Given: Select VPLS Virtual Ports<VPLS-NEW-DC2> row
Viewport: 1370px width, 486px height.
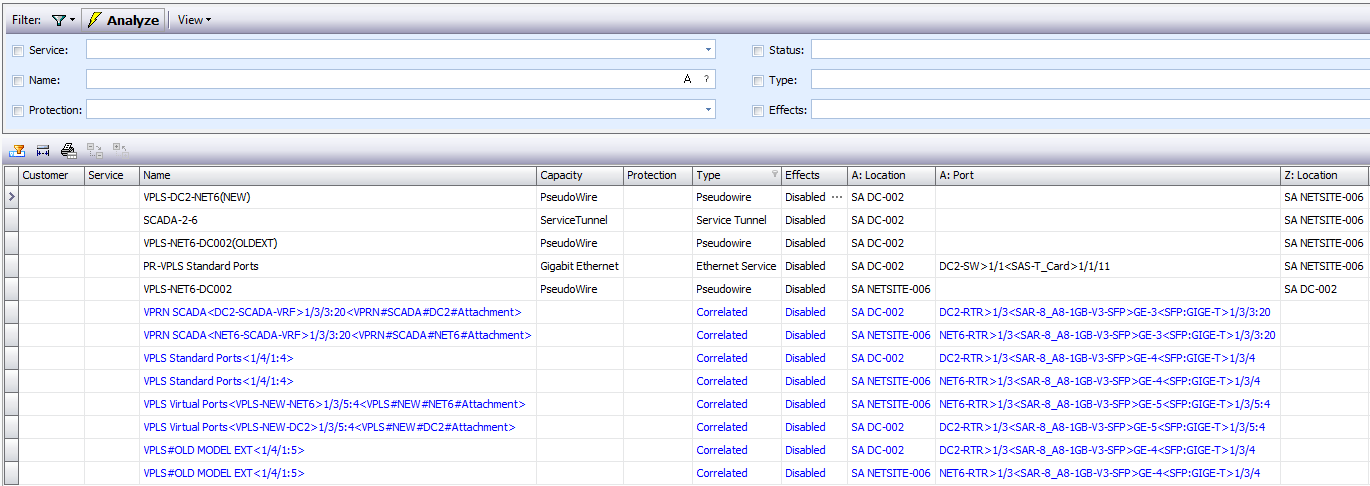Looking at the screenshot, I should [x=329, y=427].
